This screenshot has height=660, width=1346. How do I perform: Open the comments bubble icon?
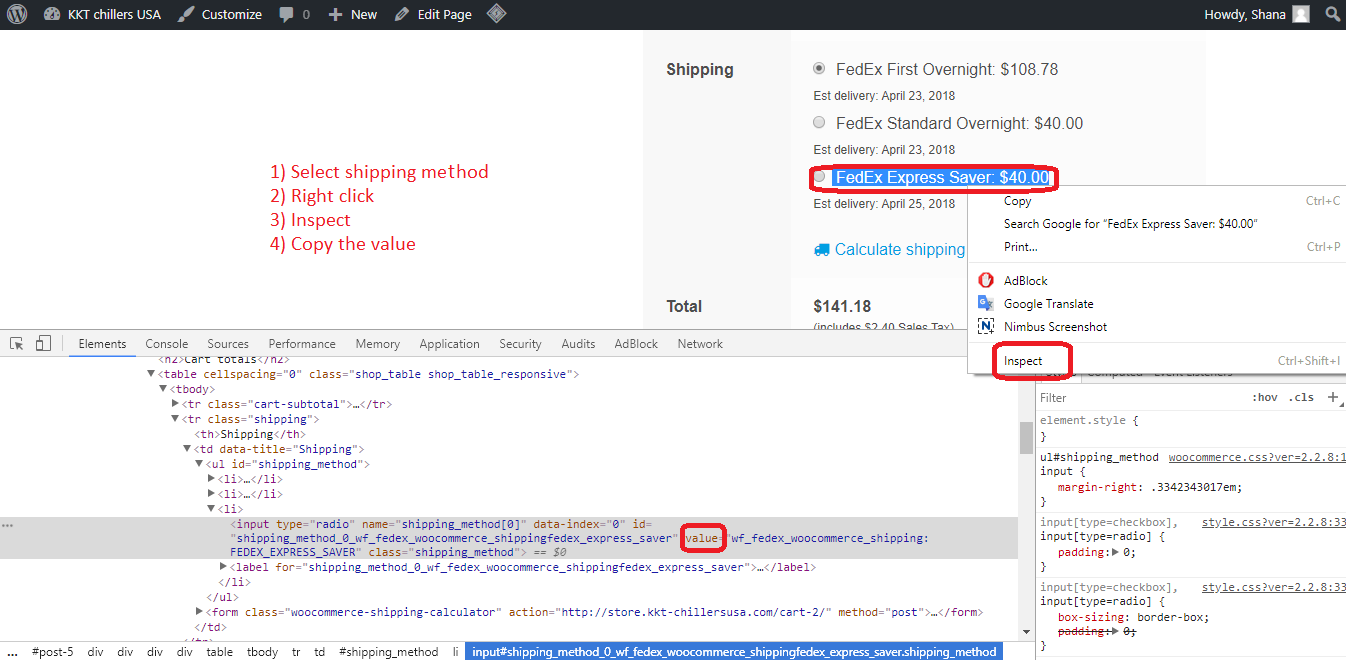tap(287, 15)
